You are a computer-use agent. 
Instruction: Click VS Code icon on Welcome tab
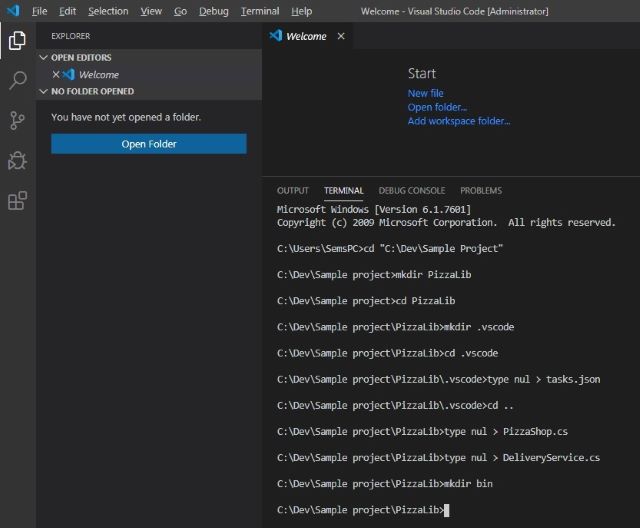(276, 36)
